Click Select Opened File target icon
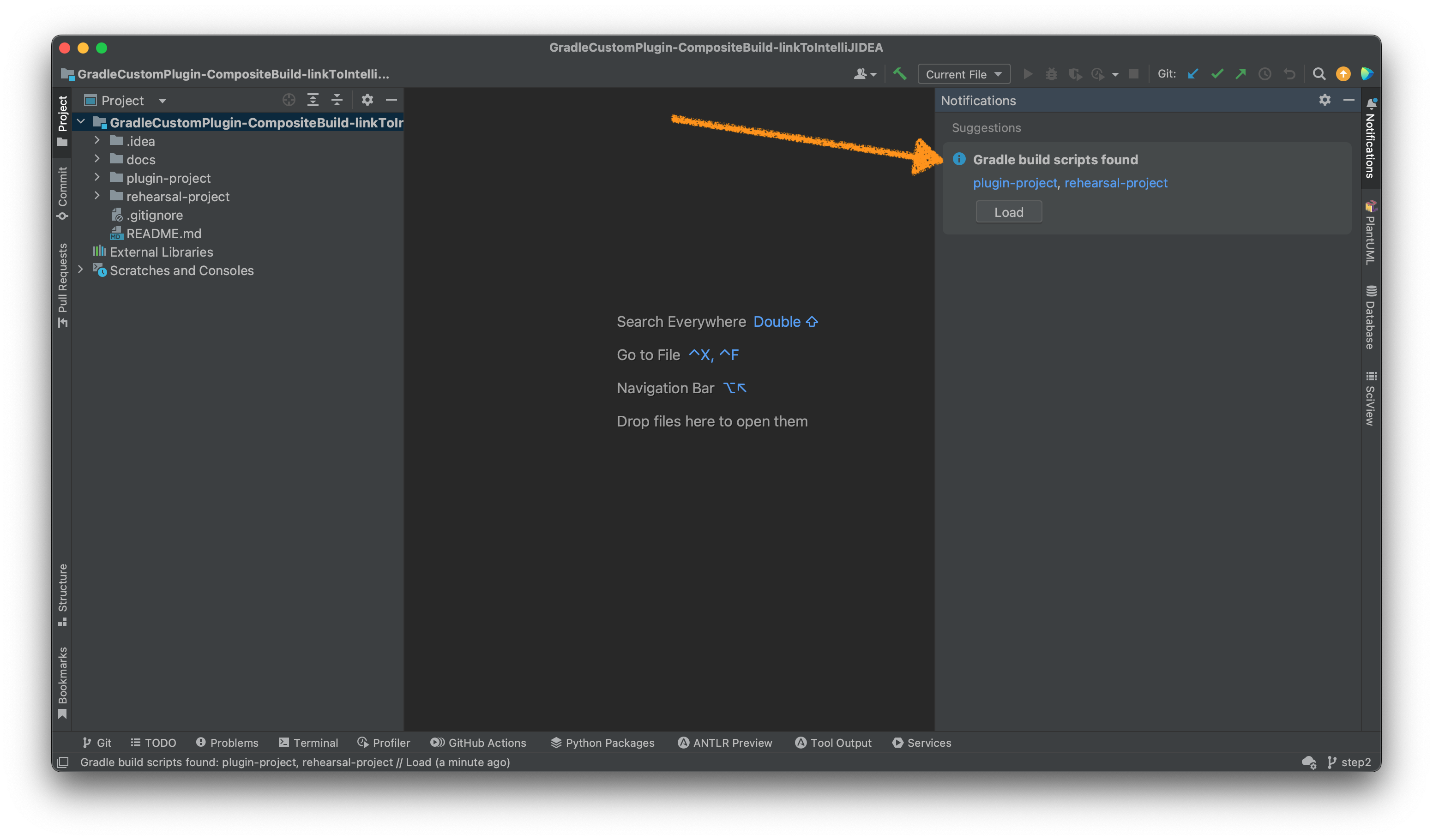 point(289,100)
